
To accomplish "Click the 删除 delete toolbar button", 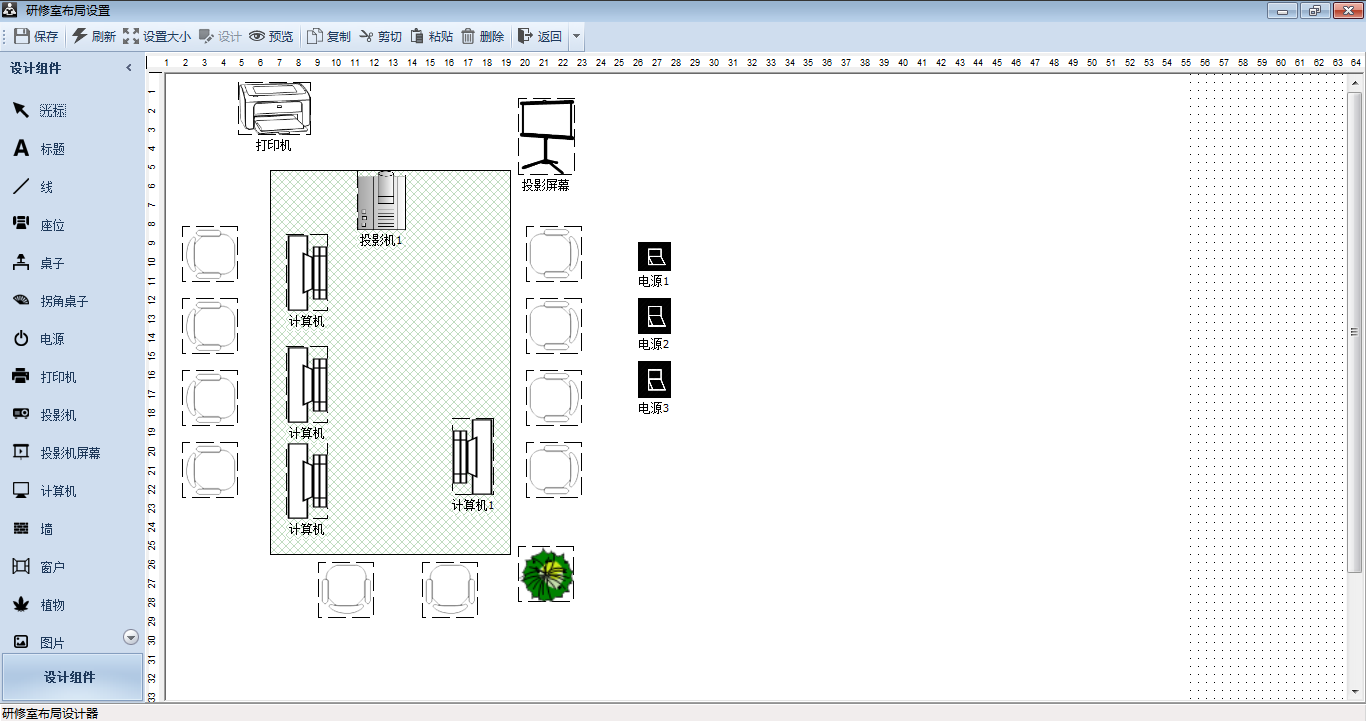I will tap(482, 37).
